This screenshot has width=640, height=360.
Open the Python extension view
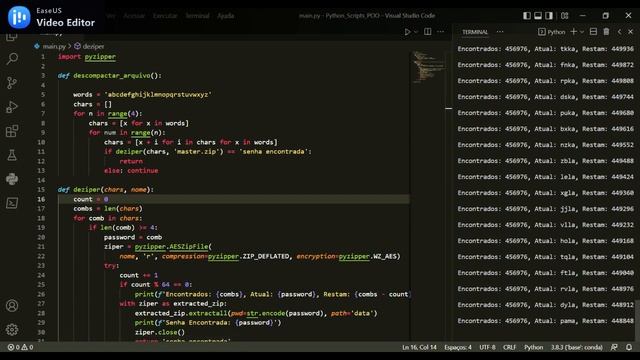[12, 179]
